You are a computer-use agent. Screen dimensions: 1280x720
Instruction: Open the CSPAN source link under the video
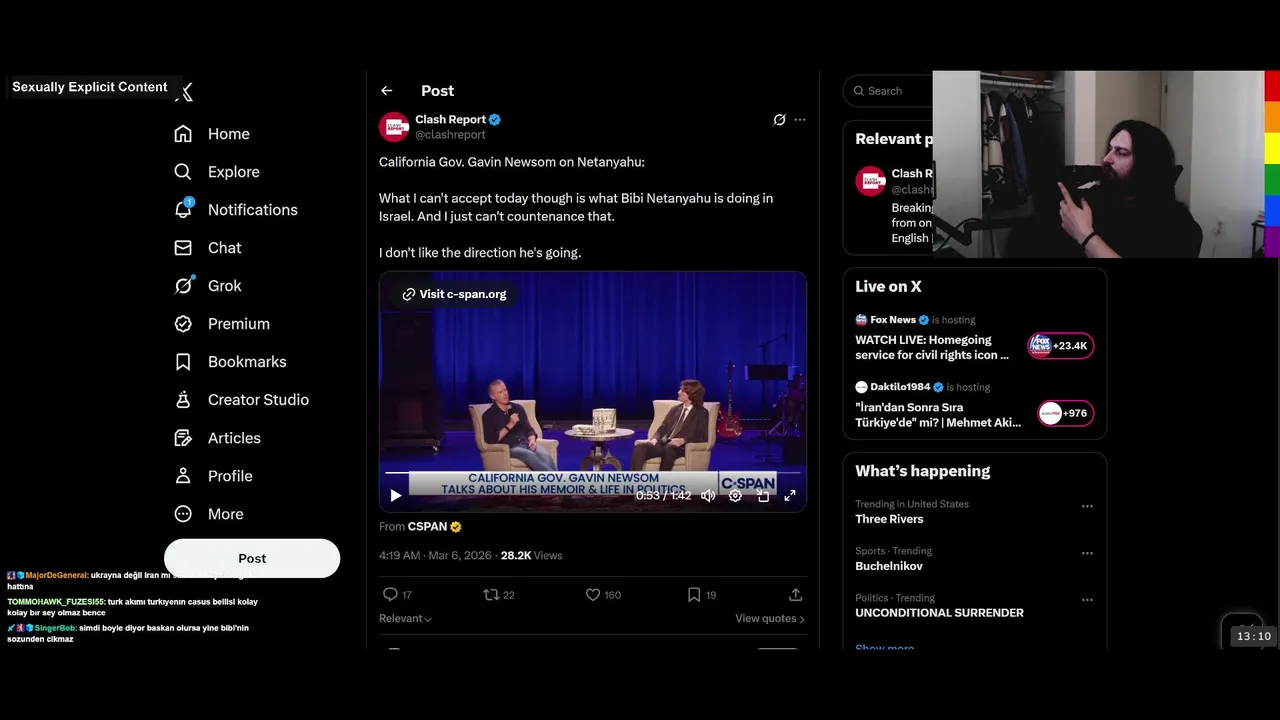[x=434, y=527]
